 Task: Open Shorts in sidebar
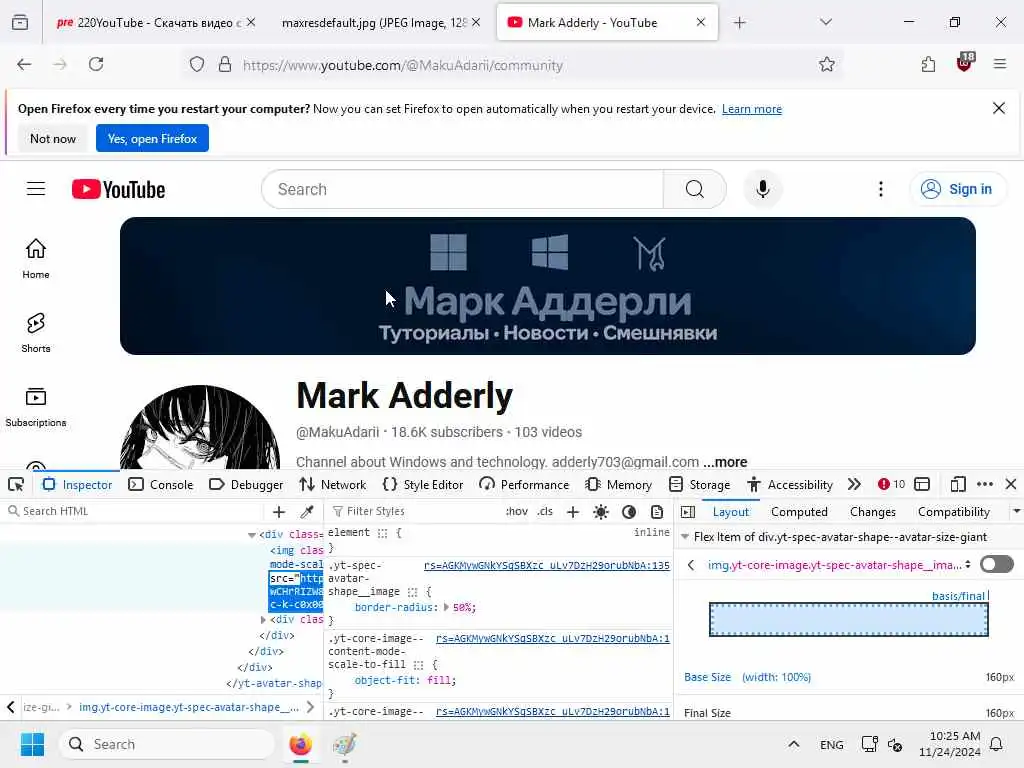[x=36, y=332]
